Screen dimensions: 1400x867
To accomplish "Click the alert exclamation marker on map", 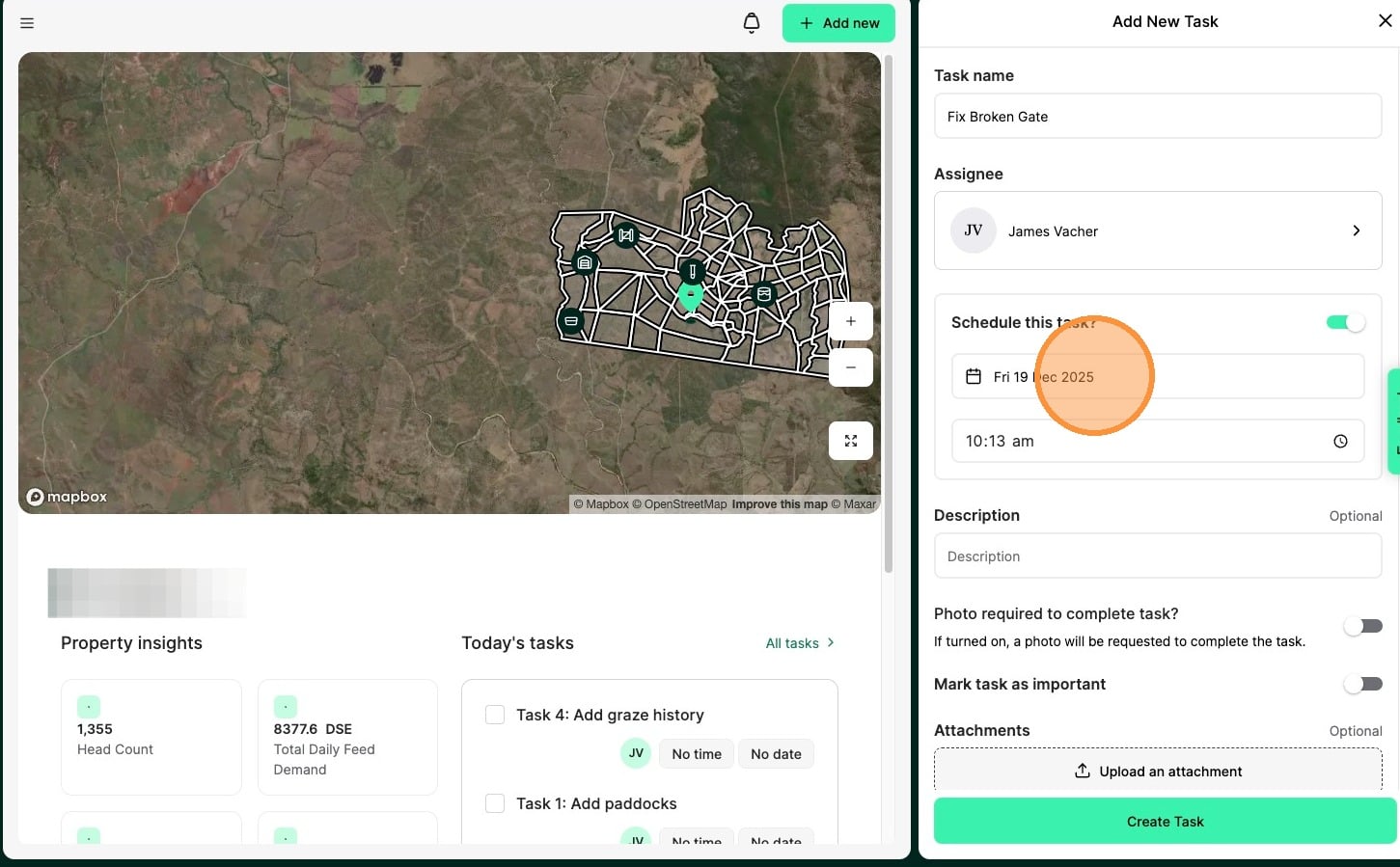I will tap(692, 271).
